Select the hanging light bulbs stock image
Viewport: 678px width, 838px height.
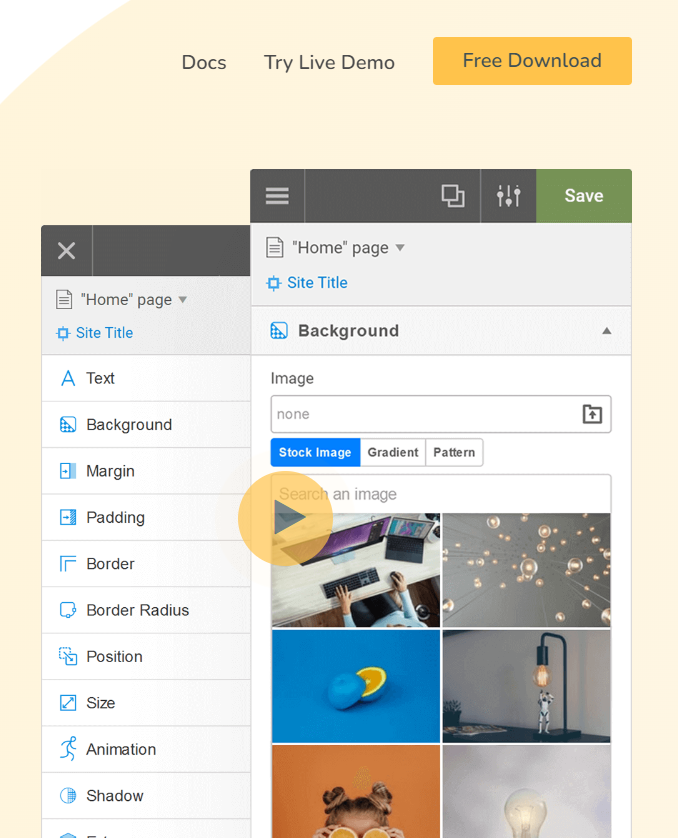click(x=526, y=570)
